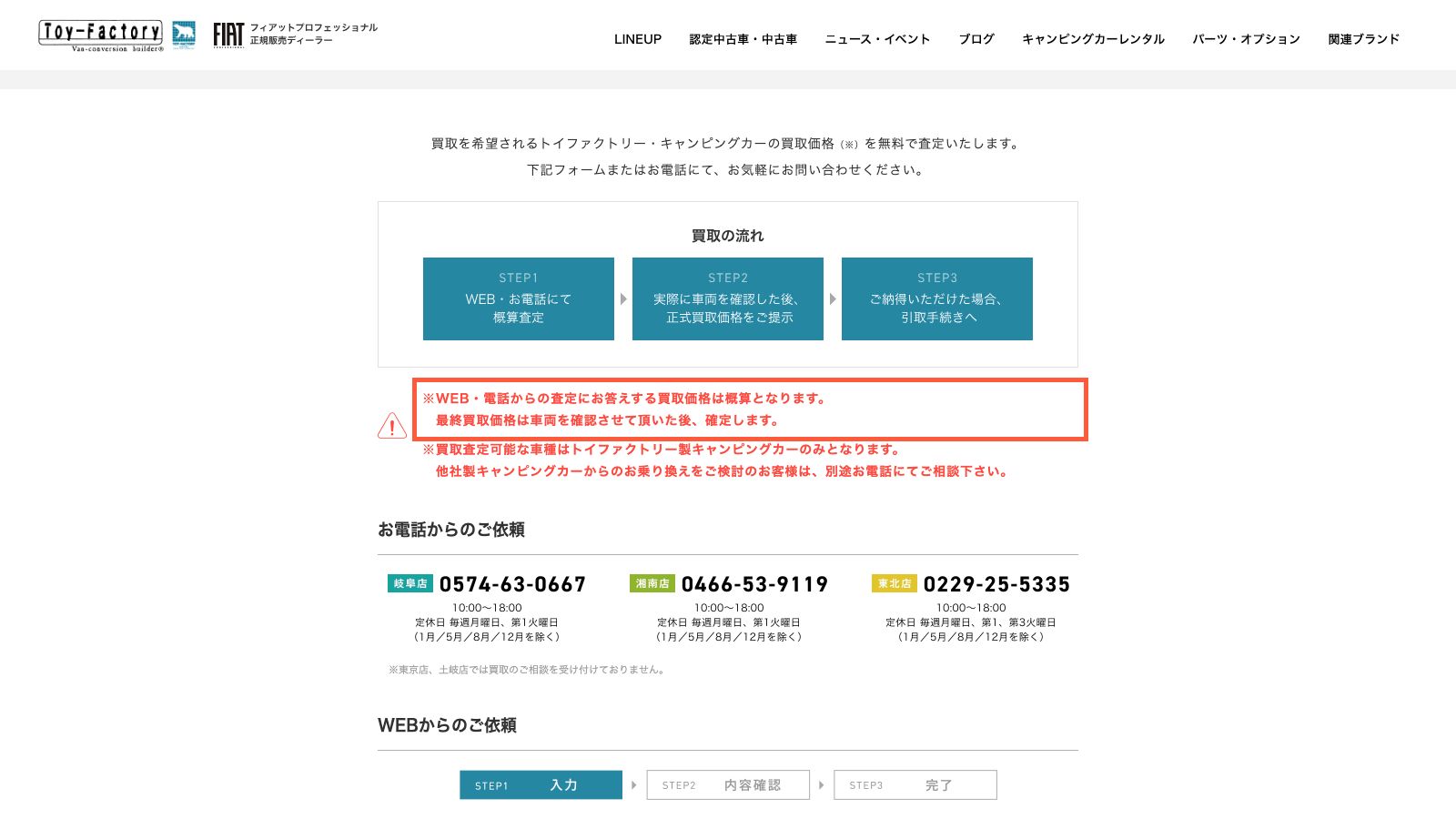
Task: Select form step STEP1 入力
Action: pyautogui.click(x=541, y=784)
